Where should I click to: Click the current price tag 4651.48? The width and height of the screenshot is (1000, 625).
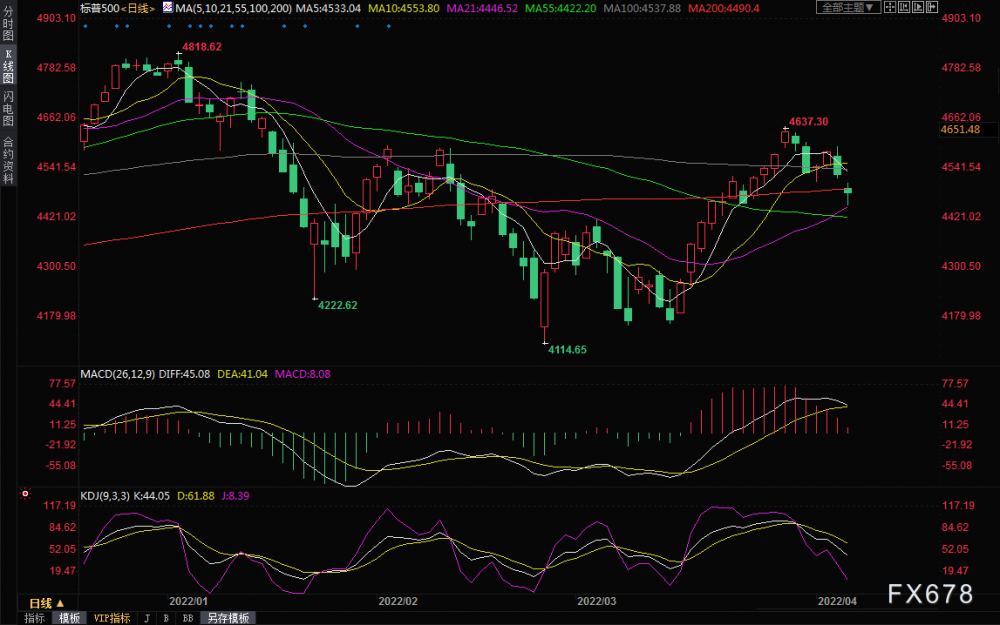pos(969,129)
